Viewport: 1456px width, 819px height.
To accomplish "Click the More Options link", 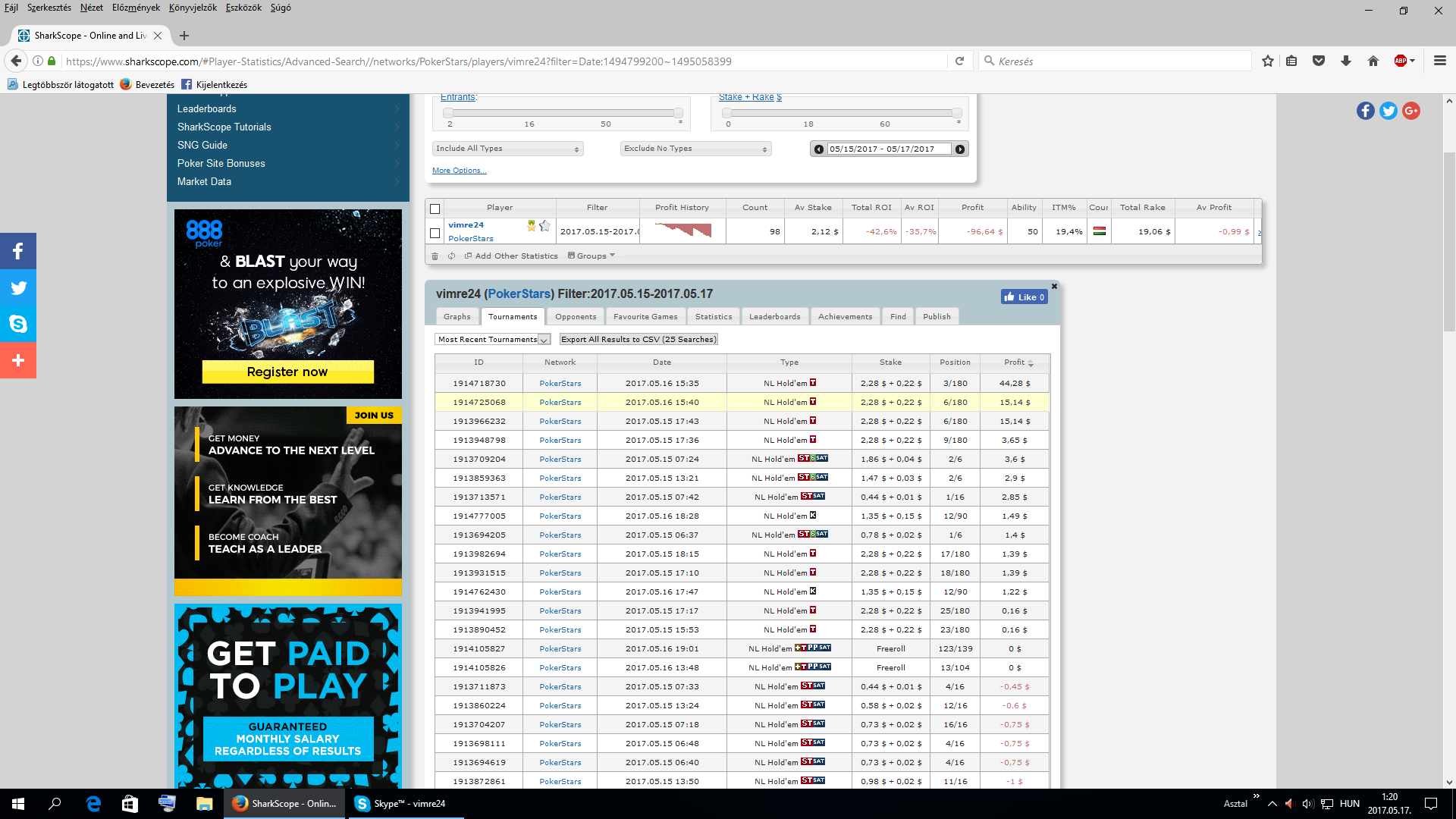I will (x=460, y=171).
